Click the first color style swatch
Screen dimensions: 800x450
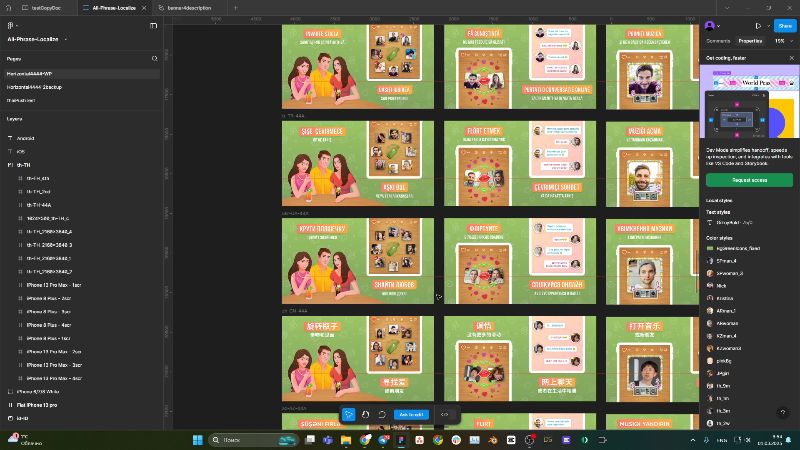click(x=710, y=248)
